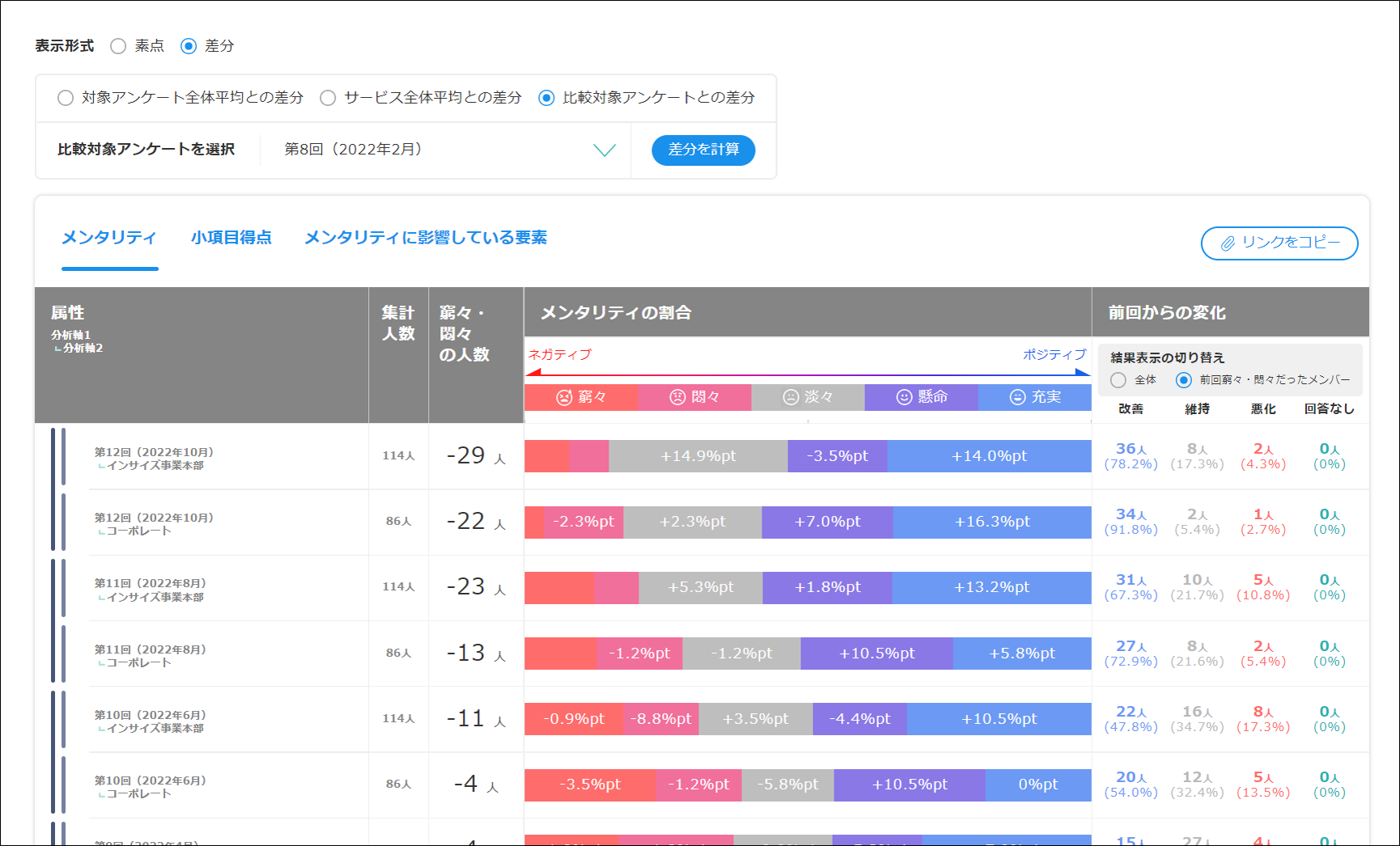Click the 窮々 angry face icon
This screenshot has height=846, width=1400.
[x=564, y=397]
